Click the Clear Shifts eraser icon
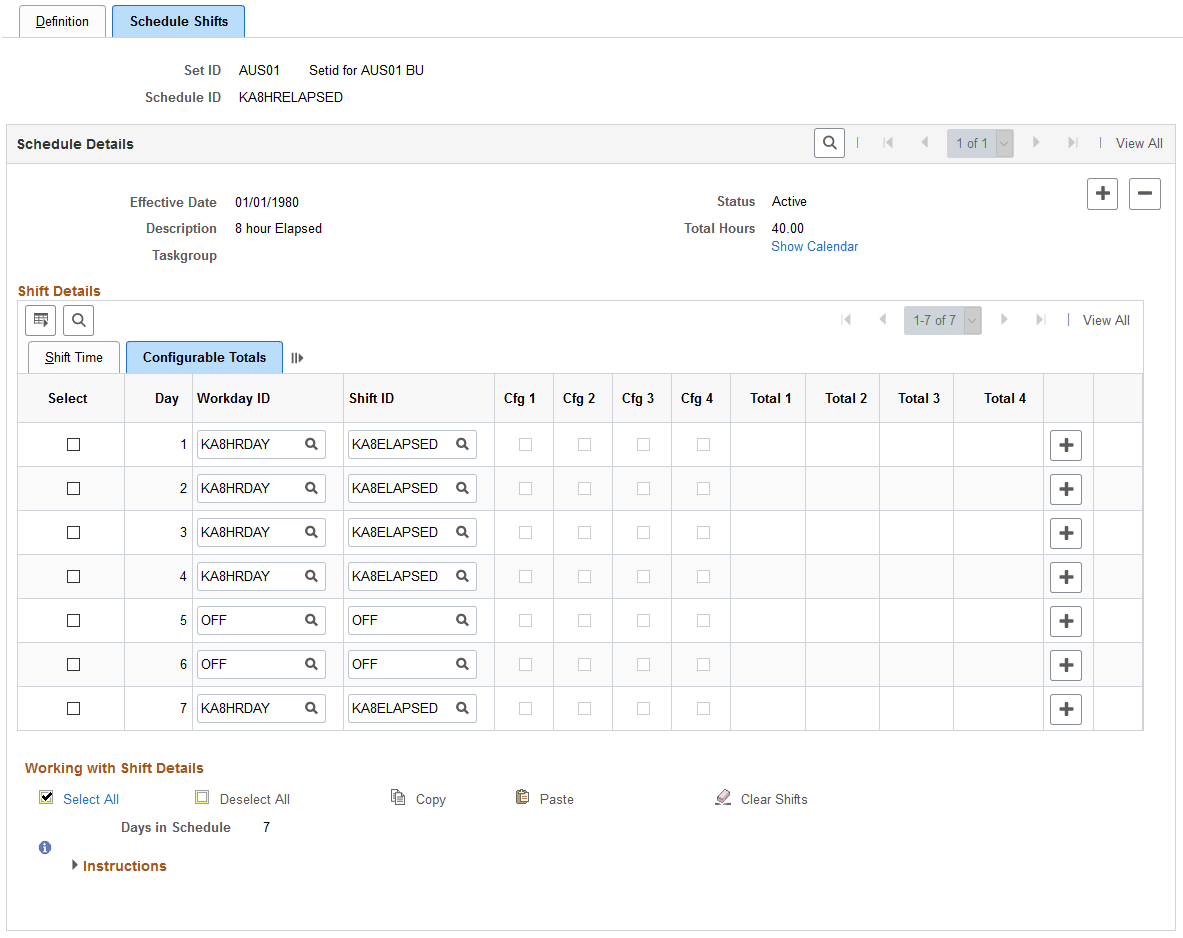The width and height of the screenshot is (1183, 938). click(723, 797)
